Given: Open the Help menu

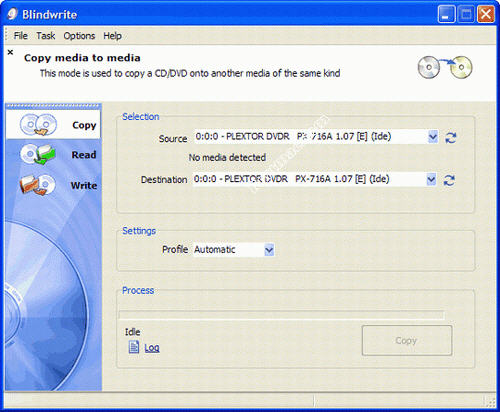Looking at the screenshot, I should coord(112,36).
